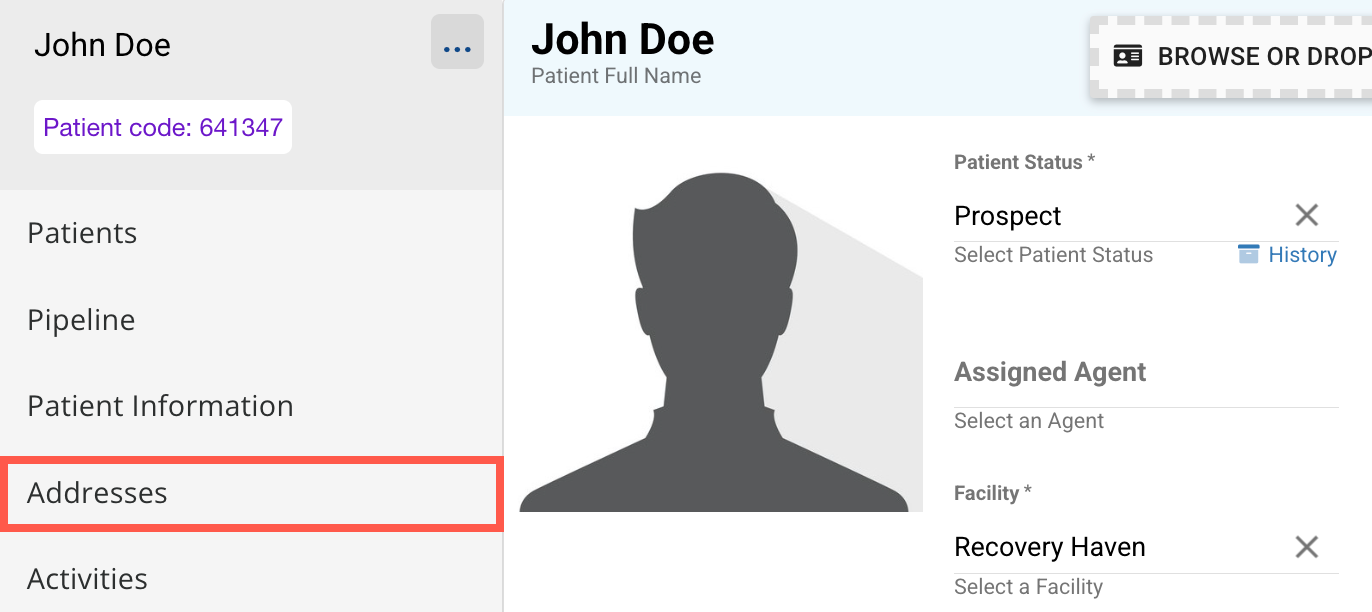1372x612 pixels.
Task: Click the Patient code 641347 badge
Action: tap(163, 127)
